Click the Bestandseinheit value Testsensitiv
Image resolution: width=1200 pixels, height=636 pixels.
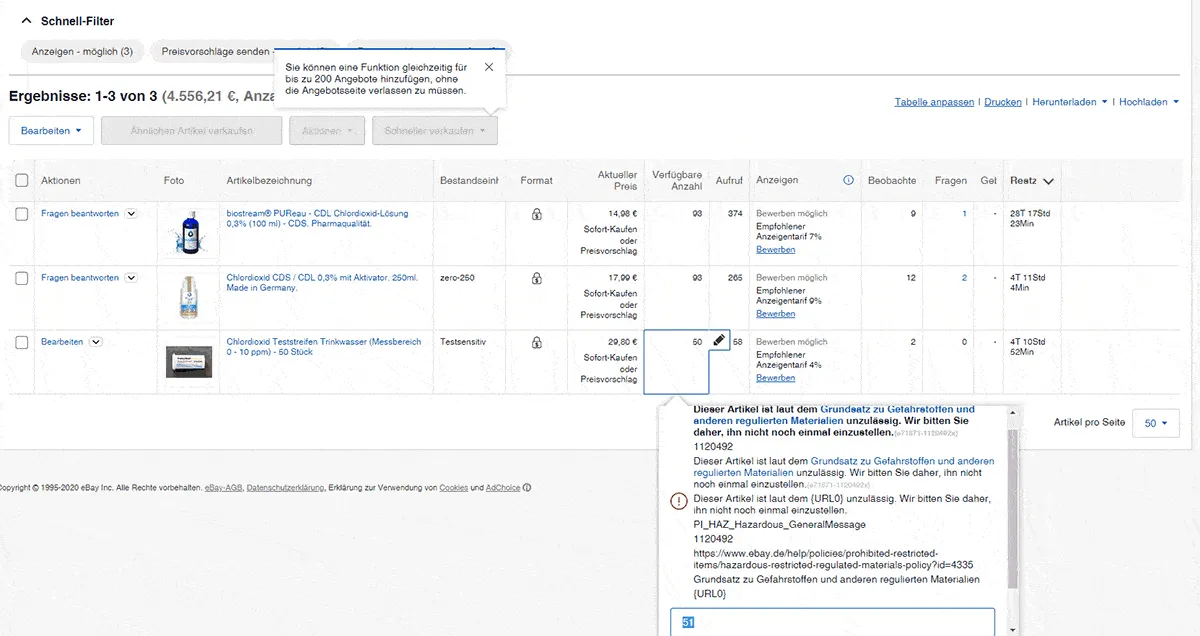tap(463, 342)
